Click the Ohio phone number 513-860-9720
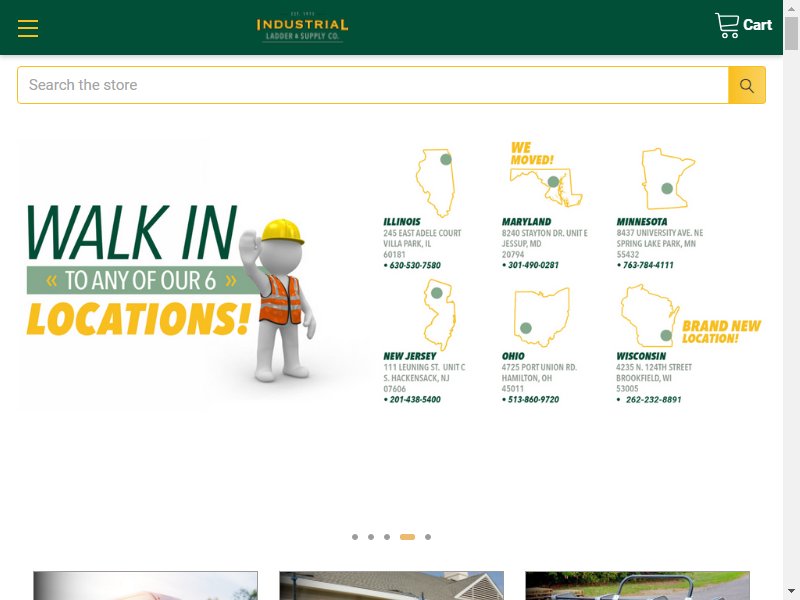 tap(531, 399)
